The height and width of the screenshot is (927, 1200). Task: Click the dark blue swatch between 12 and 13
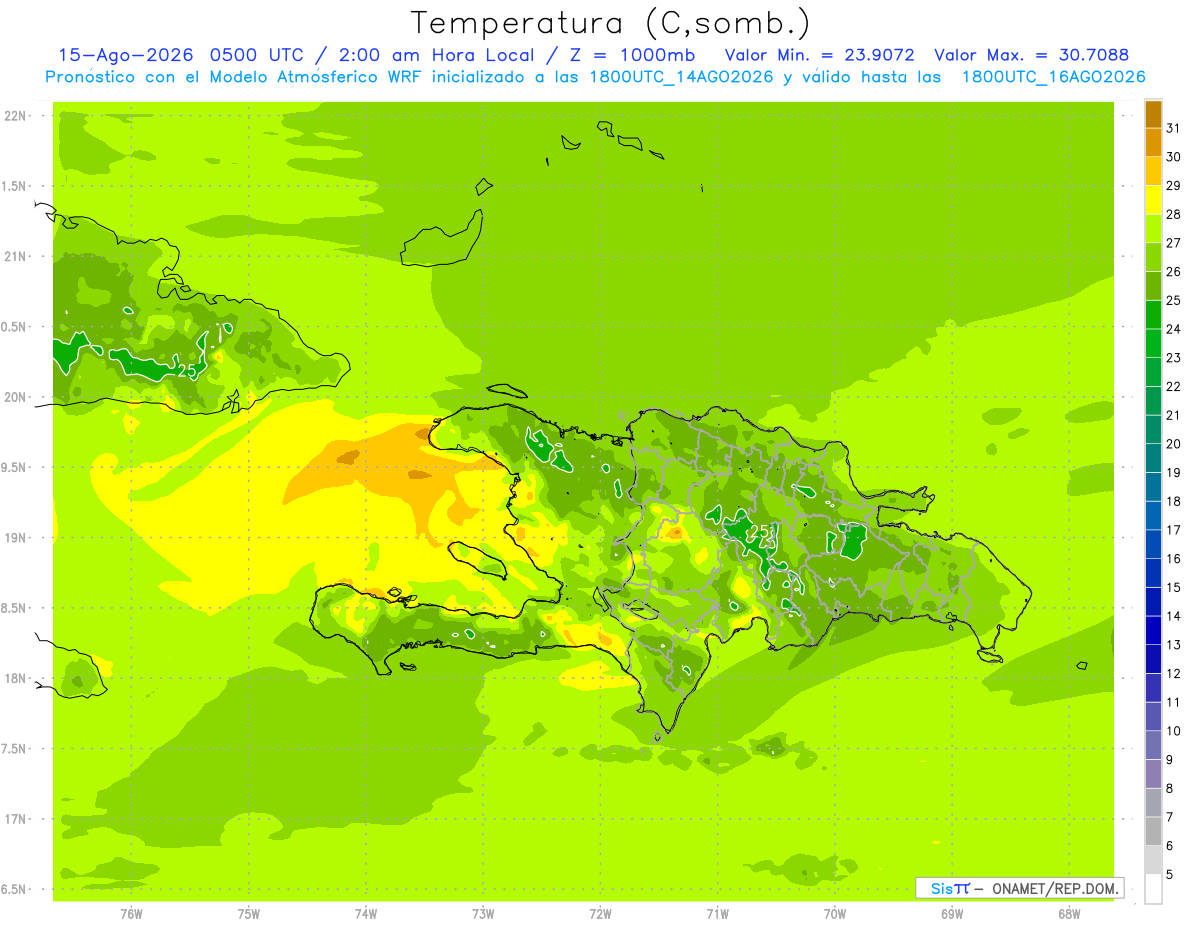(1153, 659)
